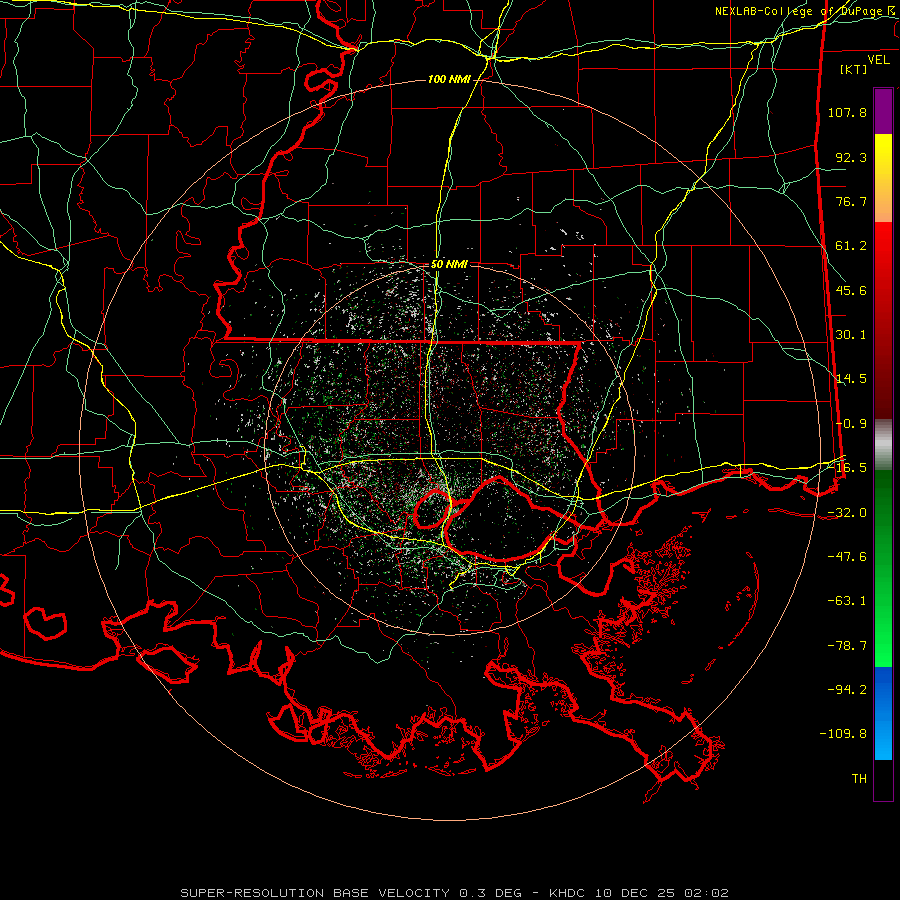Image resolution: width=900 pixels, height=900 pixels.
Task: Click the TH threshold label
Action: [859, 779]
